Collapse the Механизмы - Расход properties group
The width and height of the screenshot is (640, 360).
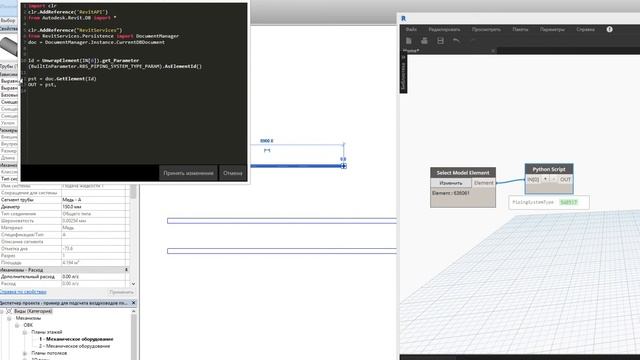127,270
